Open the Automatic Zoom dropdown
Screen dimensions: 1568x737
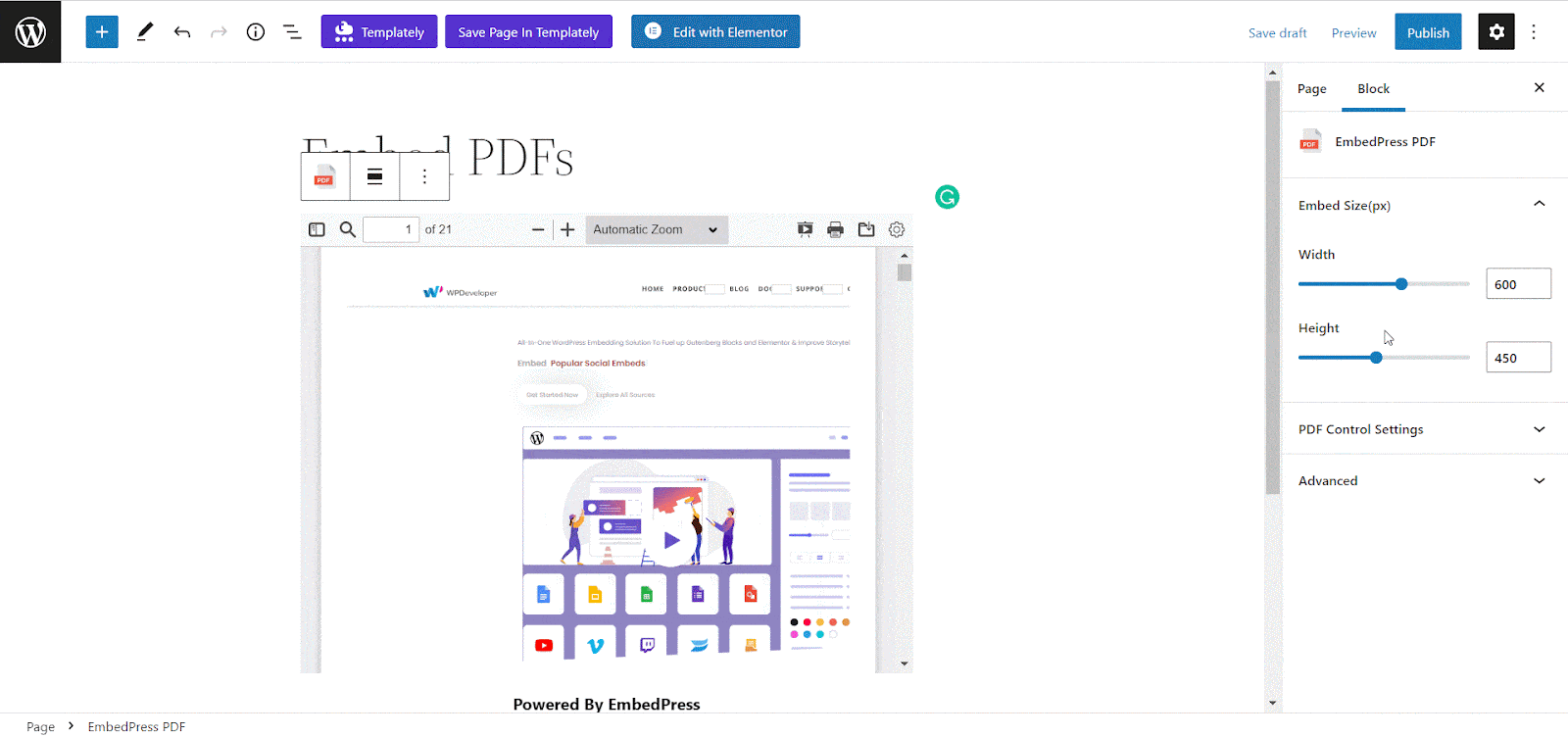[657, 229]
